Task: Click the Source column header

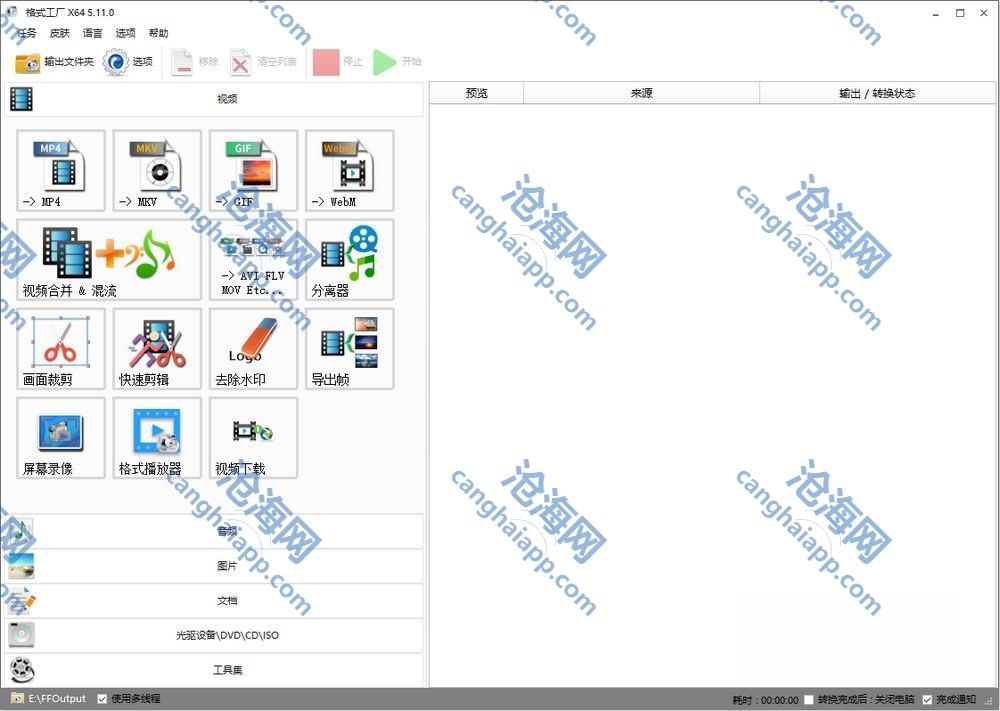Action: (641, 93)
